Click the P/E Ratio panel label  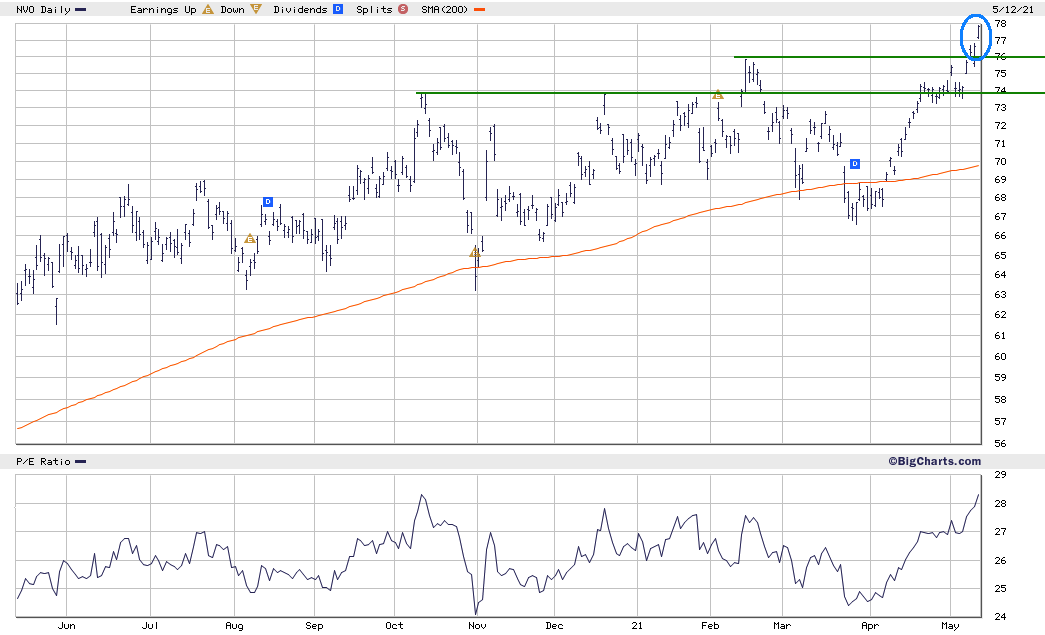(43, 461)
